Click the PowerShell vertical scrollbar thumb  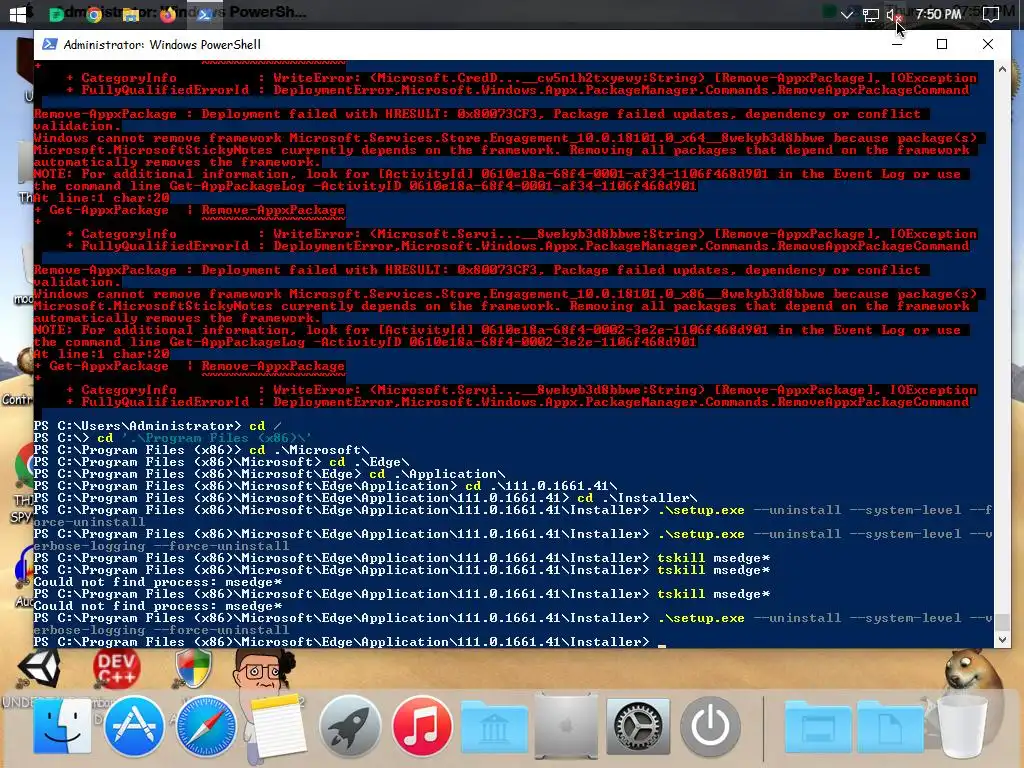(x=1002, y=621)
